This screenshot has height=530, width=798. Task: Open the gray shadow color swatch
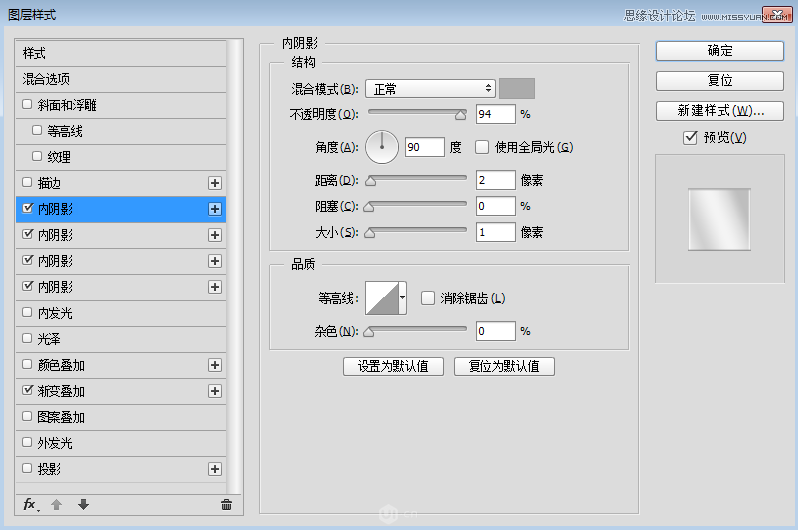(x=517, y=89)
